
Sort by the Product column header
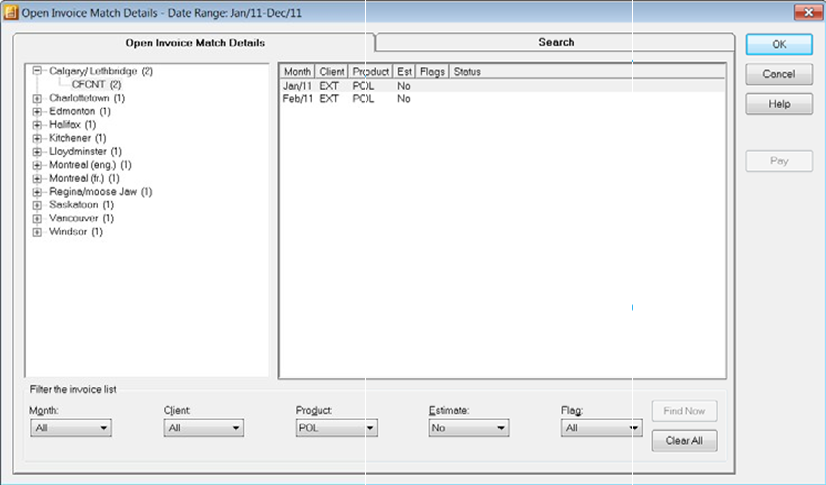(370, 72)
